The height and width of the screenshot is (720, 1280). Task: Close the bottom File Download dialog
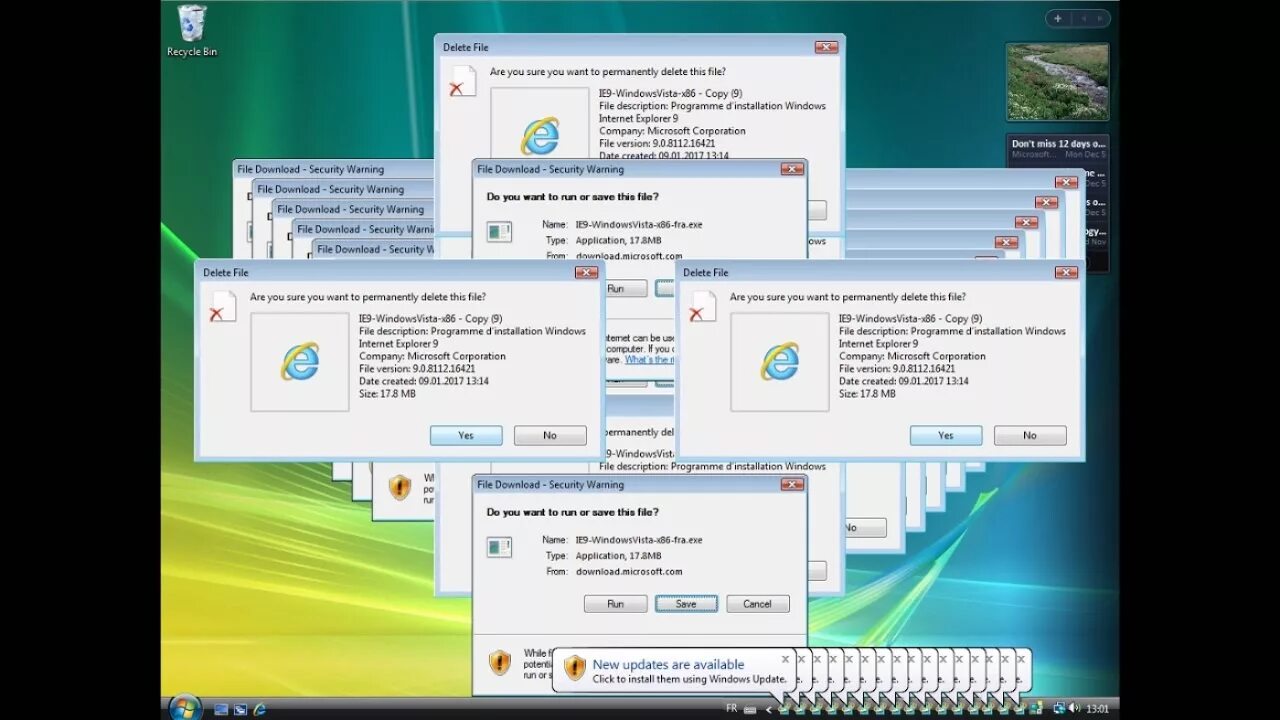pyautogui.click(x=792, y=485)
